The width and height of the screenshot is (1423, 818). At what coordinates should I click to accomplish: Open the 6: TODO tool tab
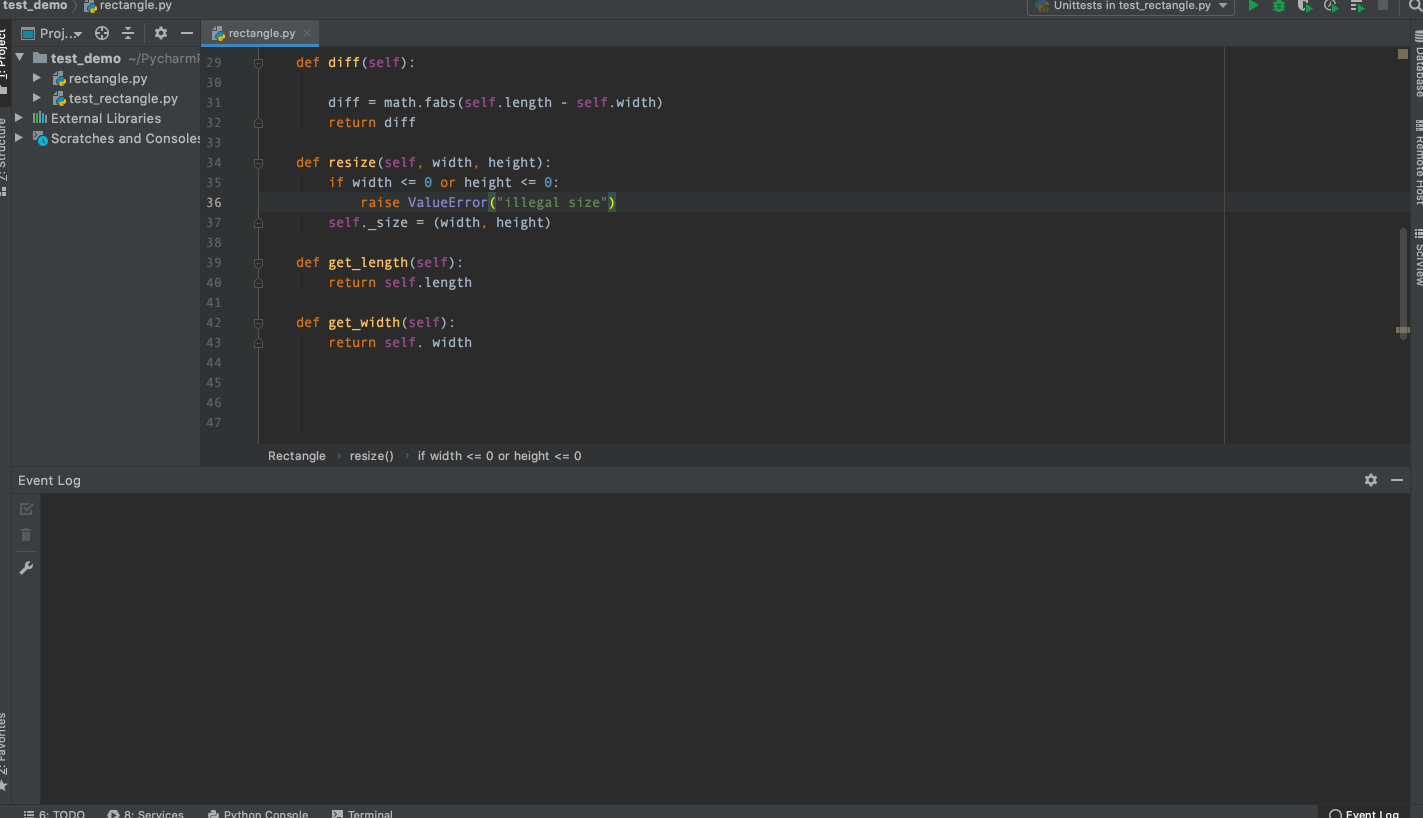pyautogui.click(x=54, y=813)
